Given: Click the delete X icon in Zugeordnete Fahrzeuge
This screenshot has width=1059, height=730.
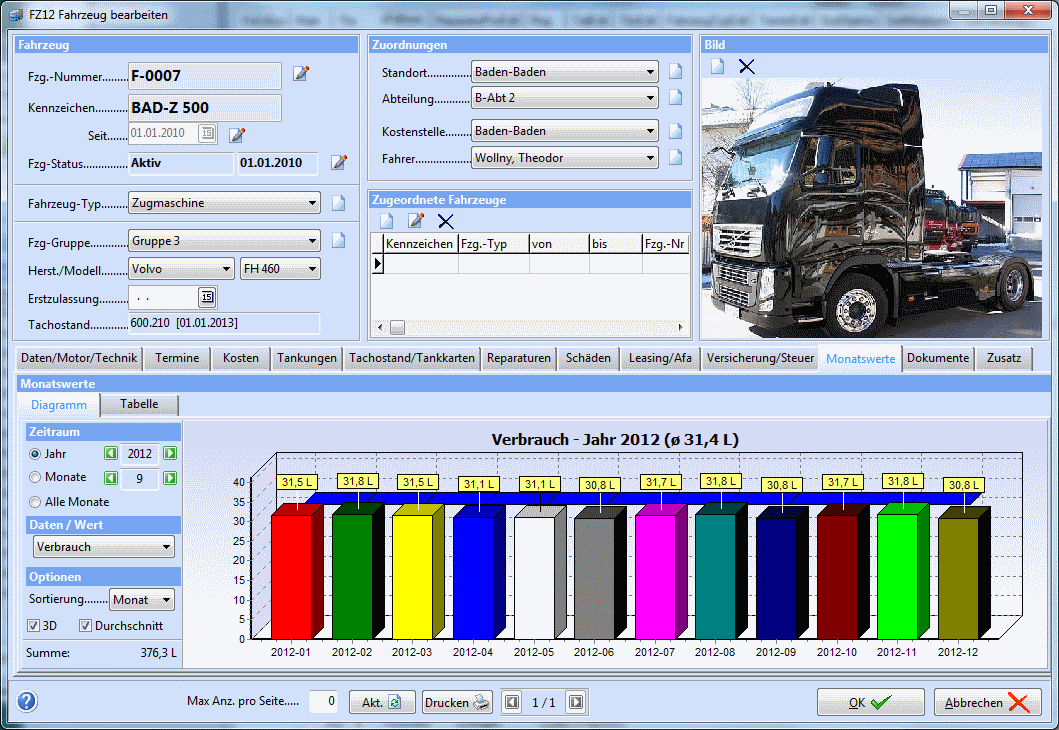Looking at the screenshot, I should click(x=446, y=221).
